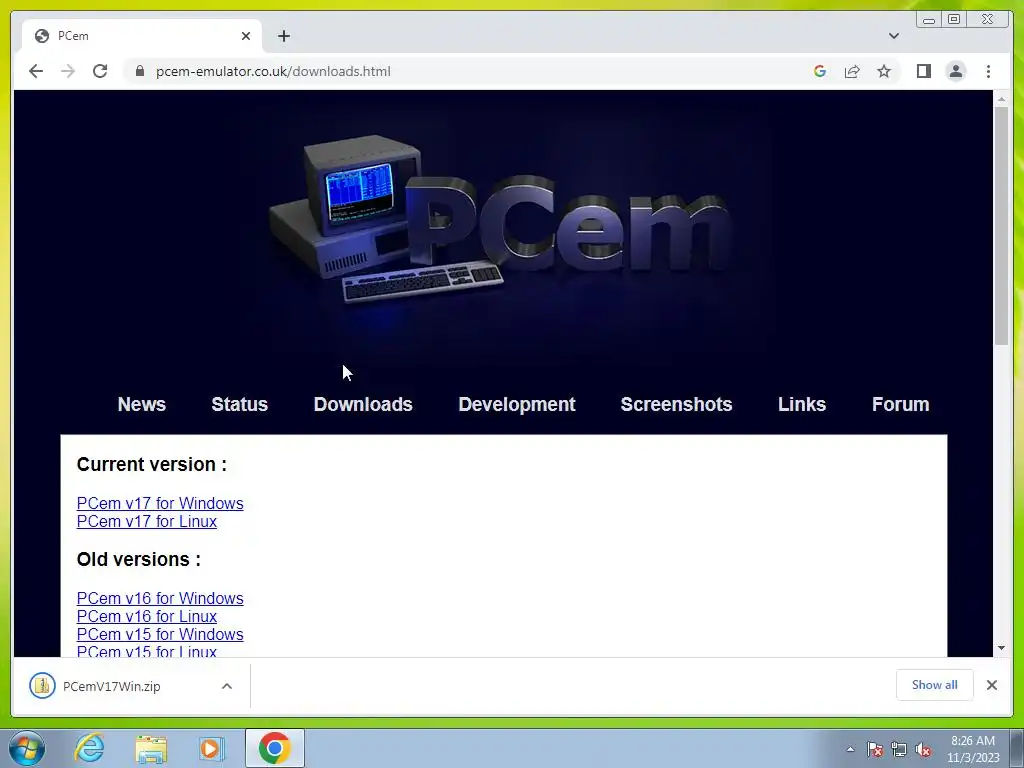The image size is (1024, 768).
Task: Select the PCem browser tab
Action: (142, 36)
